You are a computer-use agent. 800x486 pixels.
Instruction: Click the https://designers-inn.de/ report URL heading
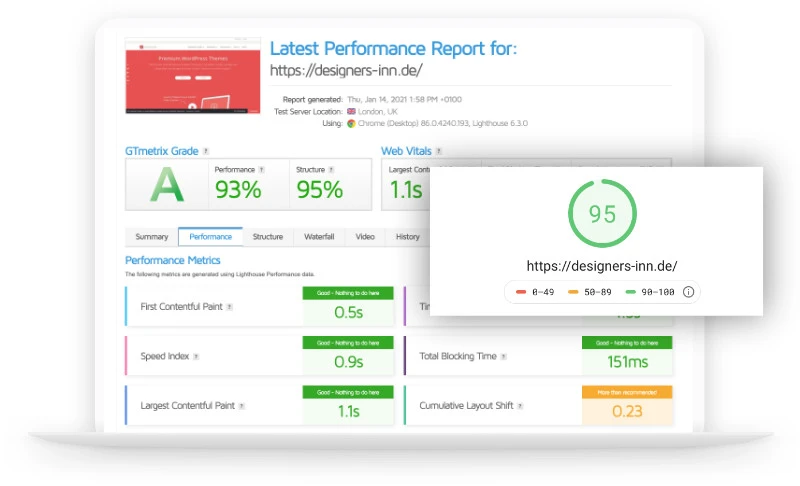[x=346, y=70]
